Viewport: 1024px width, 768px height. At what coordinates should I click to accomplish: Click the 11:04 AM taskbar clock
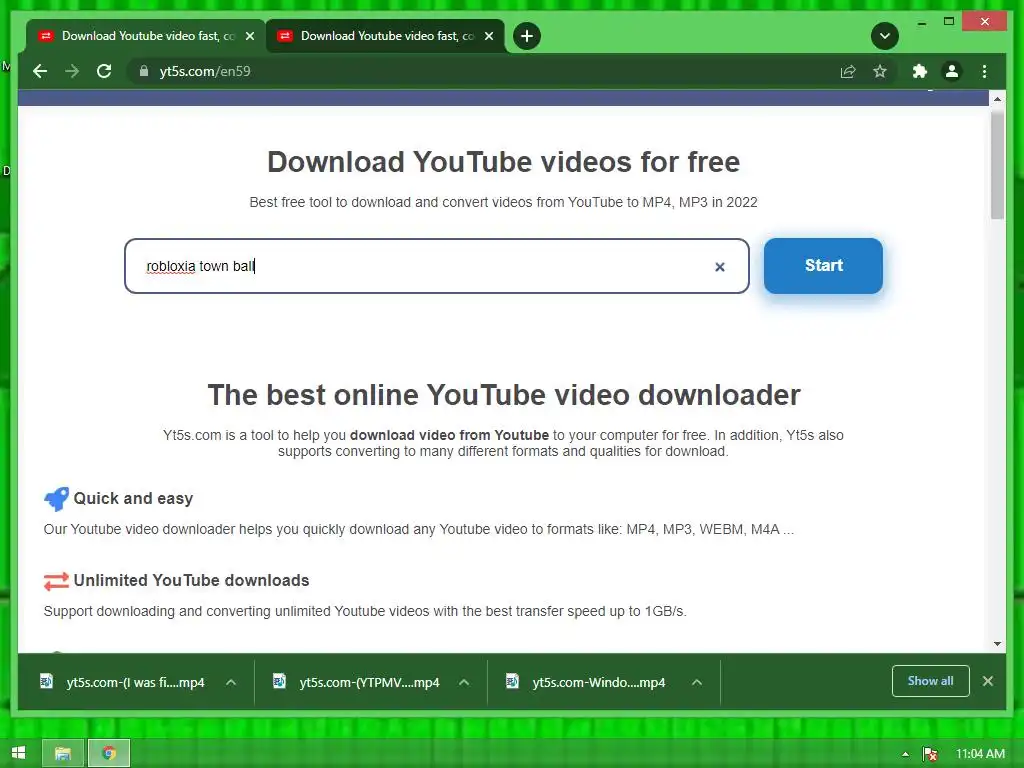click(980, 754)
